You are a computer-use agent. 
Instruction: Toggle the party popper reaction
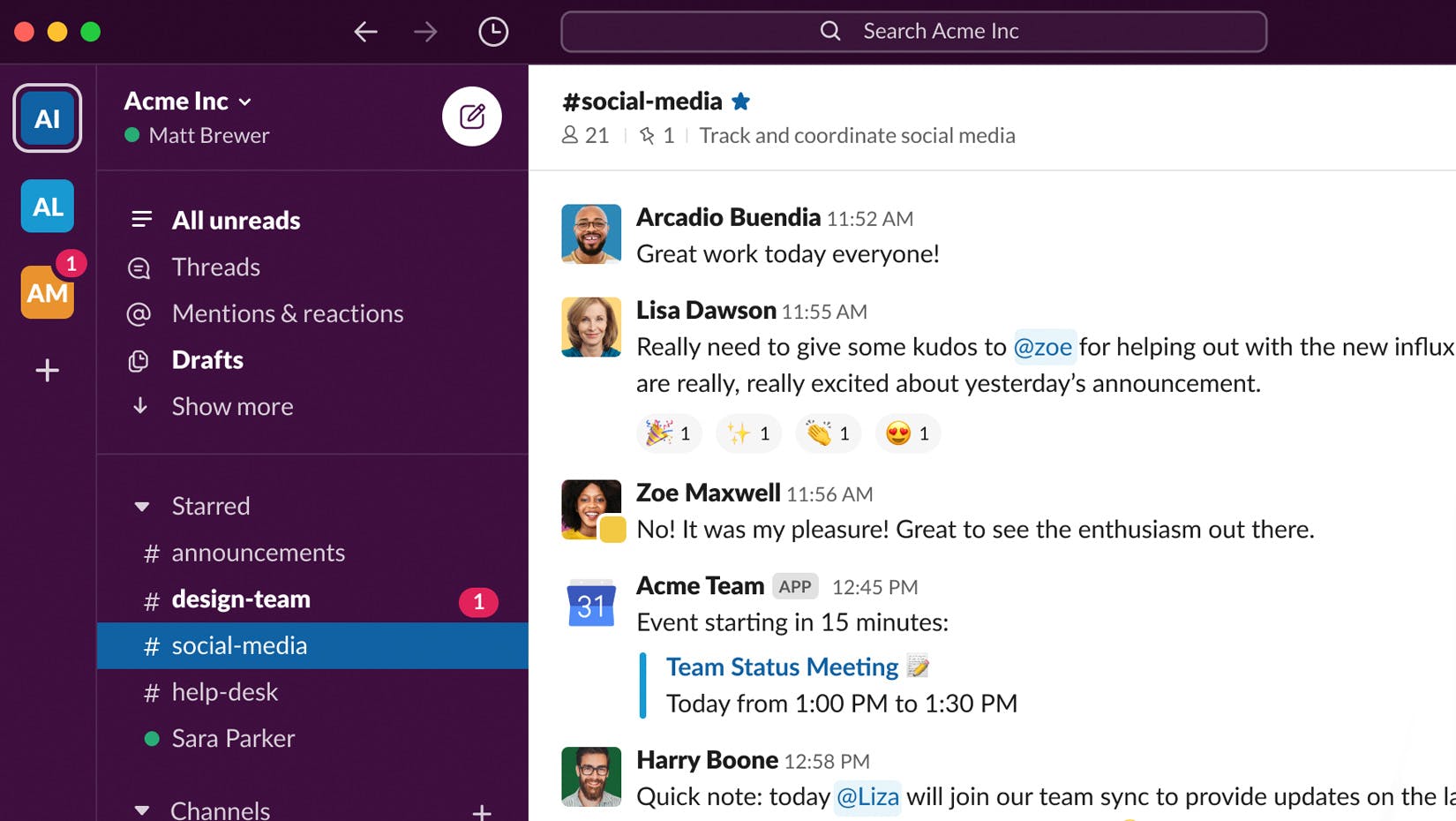click(x=669, y=433)
